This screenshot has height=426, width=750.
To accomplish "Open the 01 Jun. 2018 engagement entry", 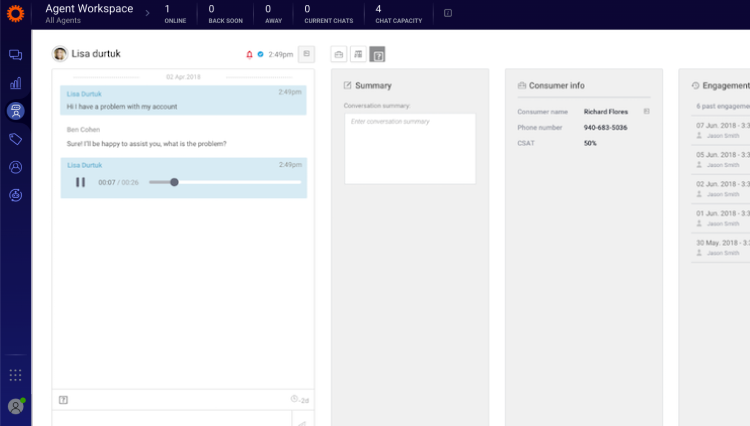I will (721, 218).
